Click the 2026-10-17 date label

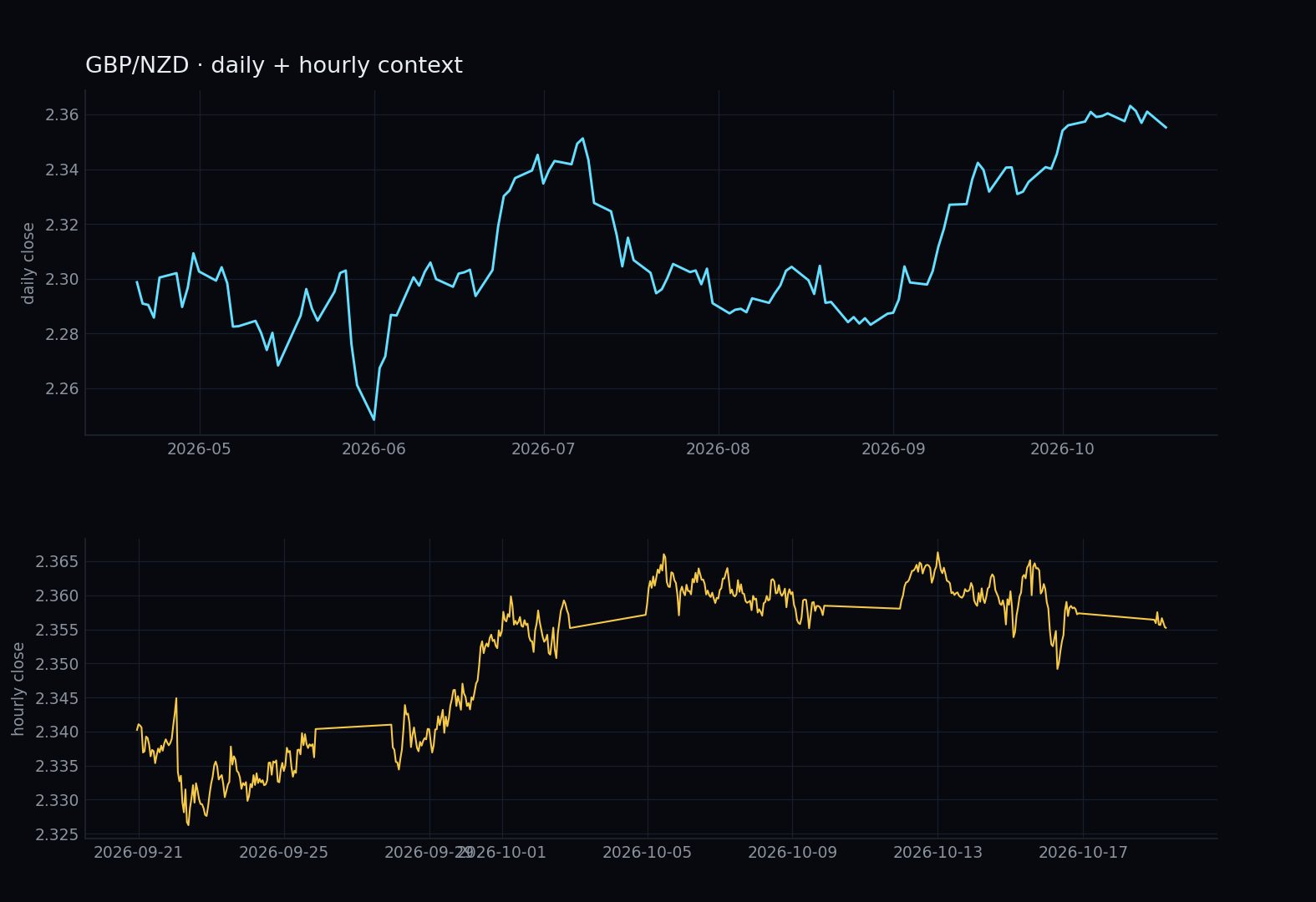click(x=1083, y=853)
